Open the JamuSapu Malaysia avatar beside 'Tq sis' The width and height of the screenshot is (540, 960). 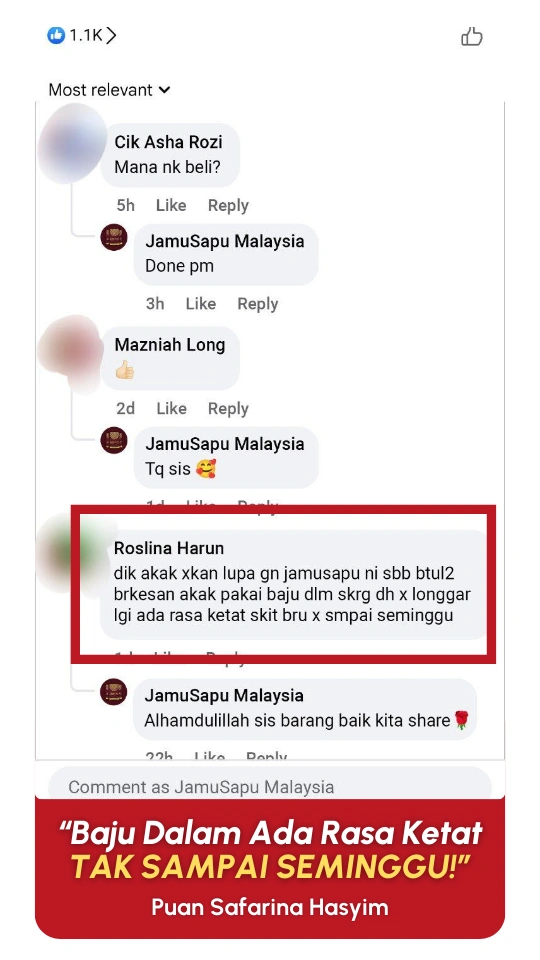[114, 440]
